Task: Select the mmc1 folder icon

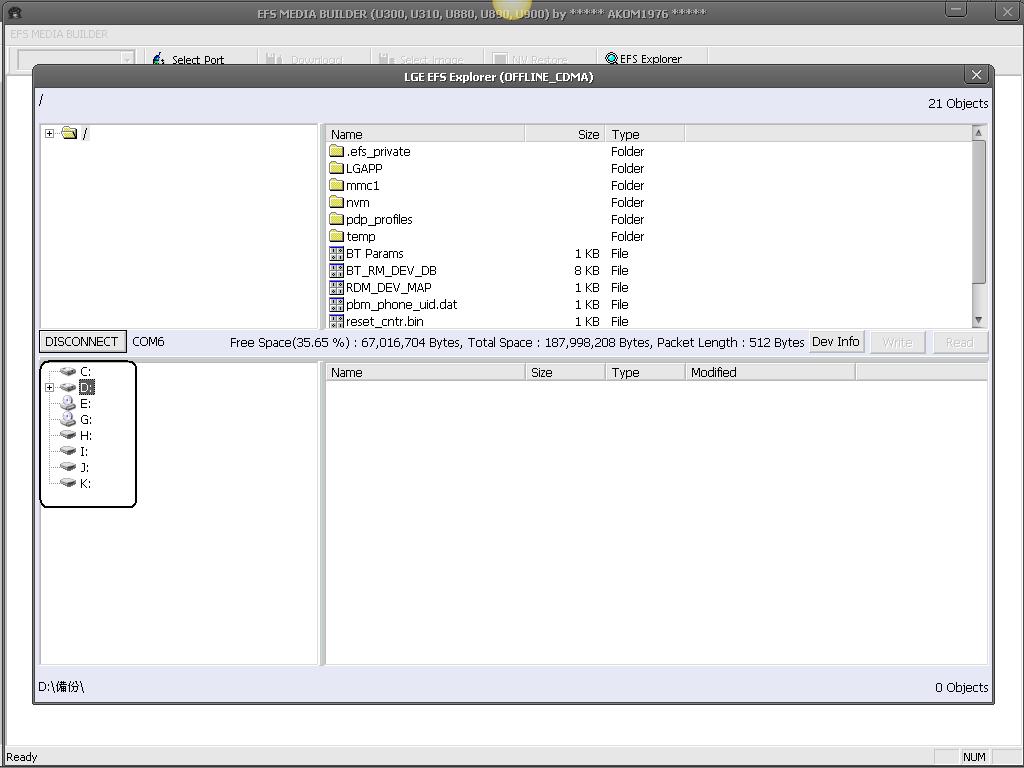Action: 336,185
